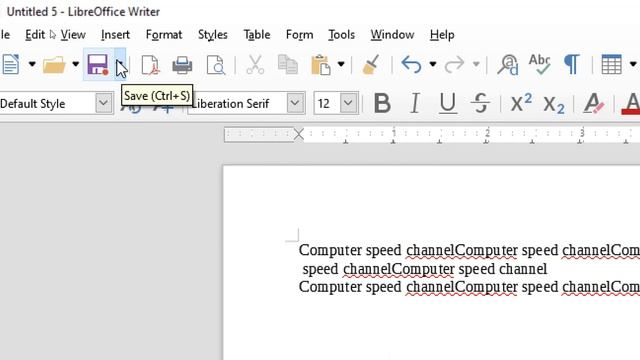Open the Format menu

pos(164,35)
